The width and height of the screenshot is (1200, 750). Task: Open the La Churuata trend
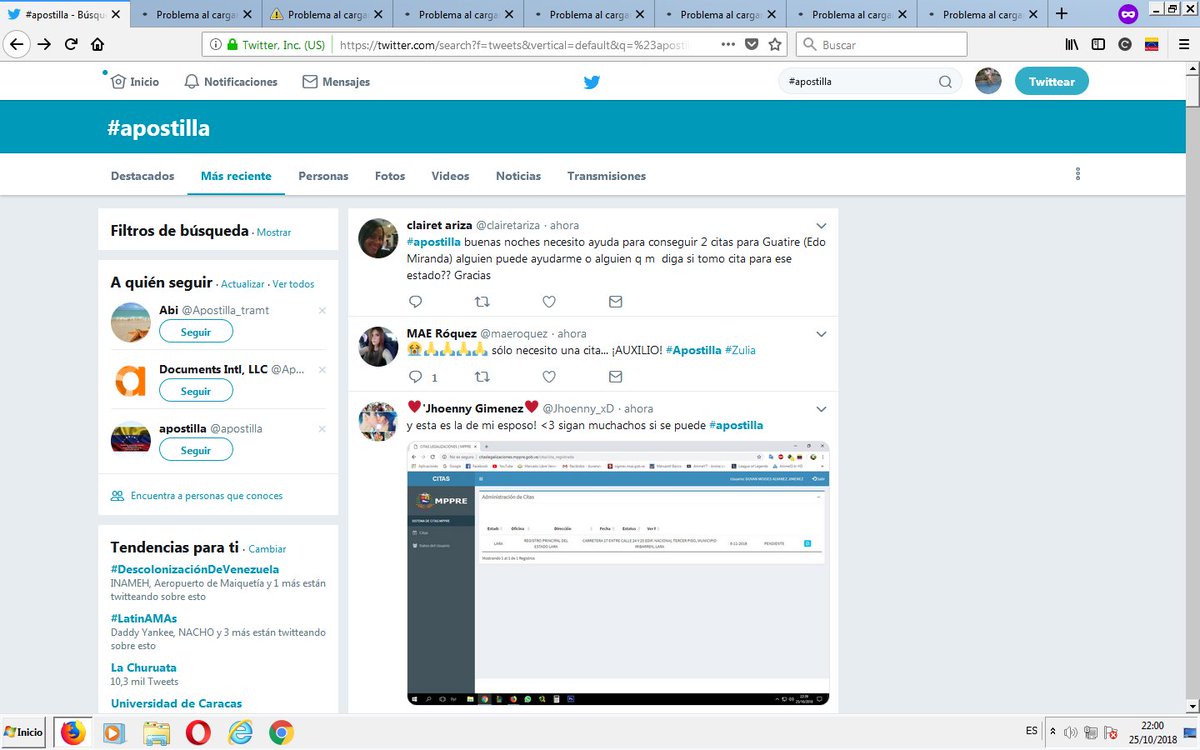click(x=144, y=667)
